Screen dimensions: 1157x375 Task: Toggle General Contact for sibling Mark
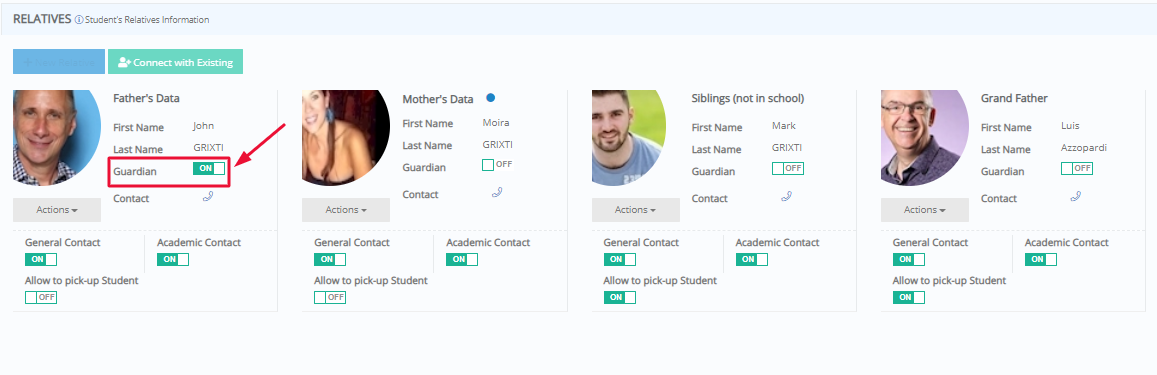[619, 259]
